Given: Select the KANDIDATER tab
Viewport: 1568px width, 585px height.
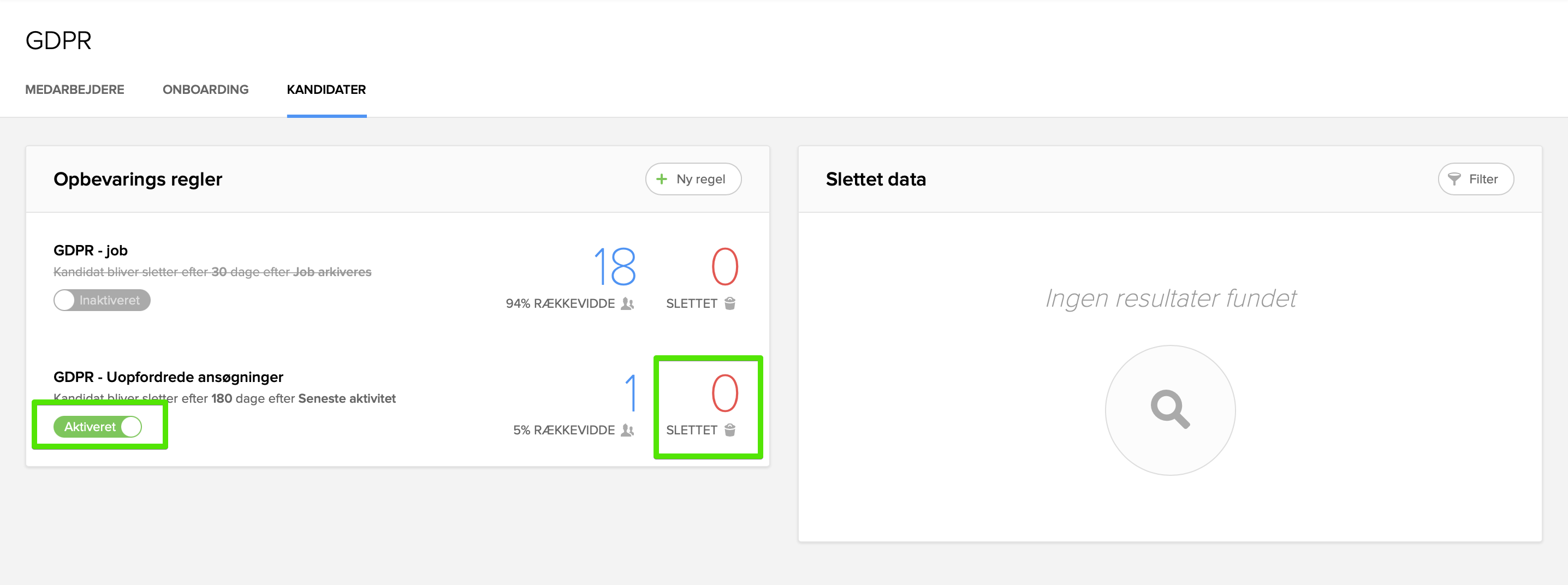Looking at the screenshot, I should (x=326, y=89).
